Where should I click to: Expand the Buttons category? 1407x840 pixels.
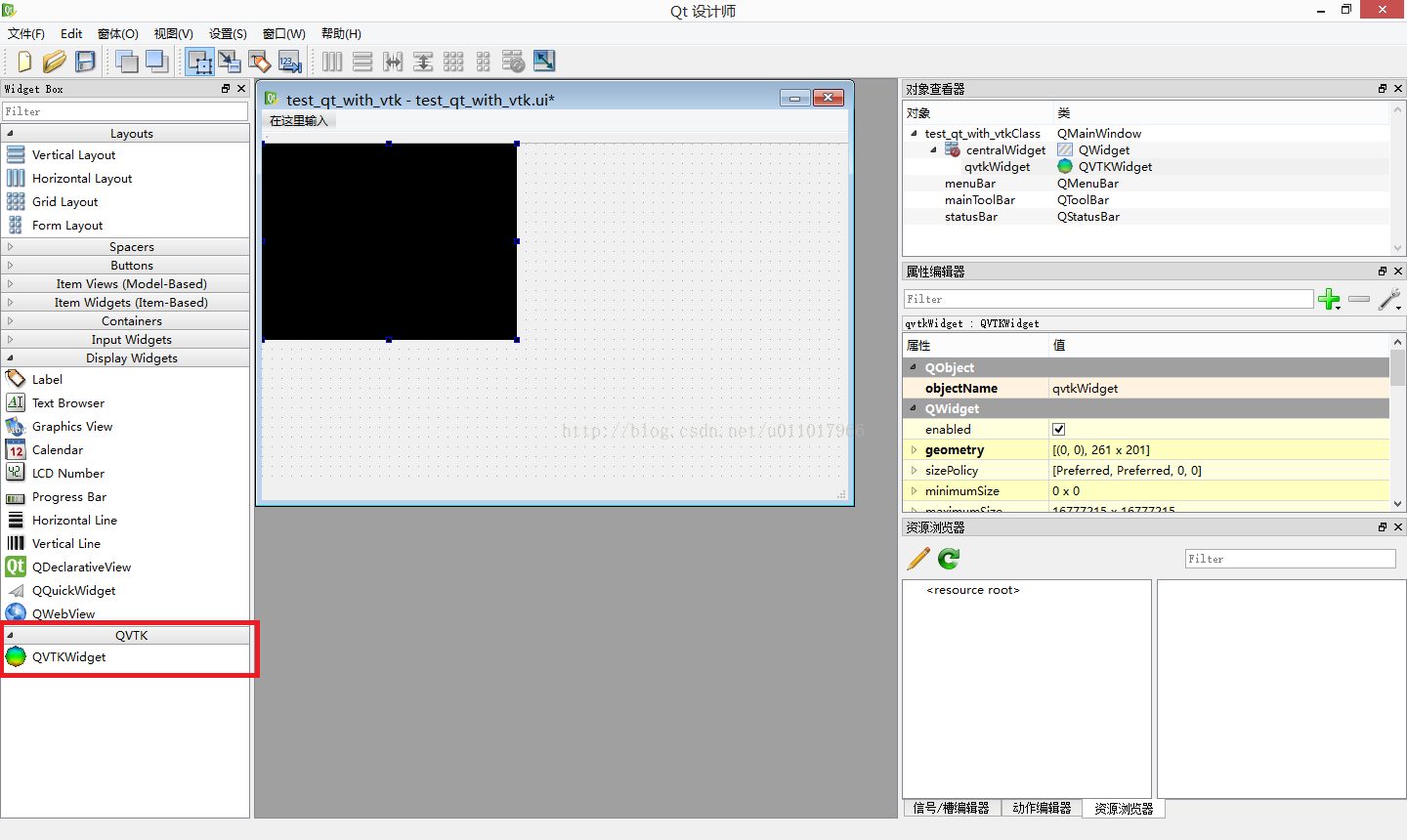click(x=11, y=266)
